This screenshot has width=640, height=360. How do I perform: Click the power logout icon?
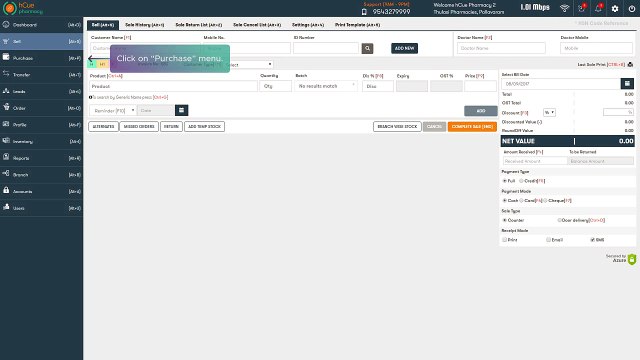pos(631,9)
